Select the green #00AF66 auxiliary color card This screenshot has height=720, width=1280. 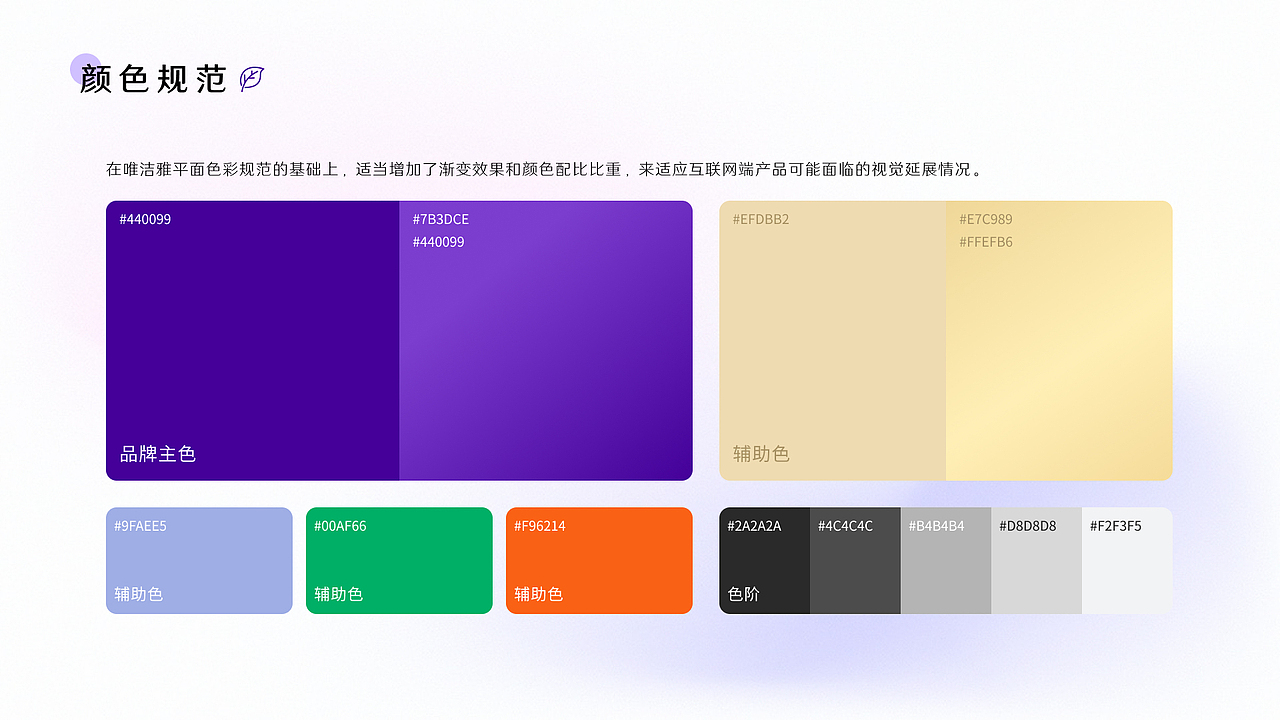(399, 560)
